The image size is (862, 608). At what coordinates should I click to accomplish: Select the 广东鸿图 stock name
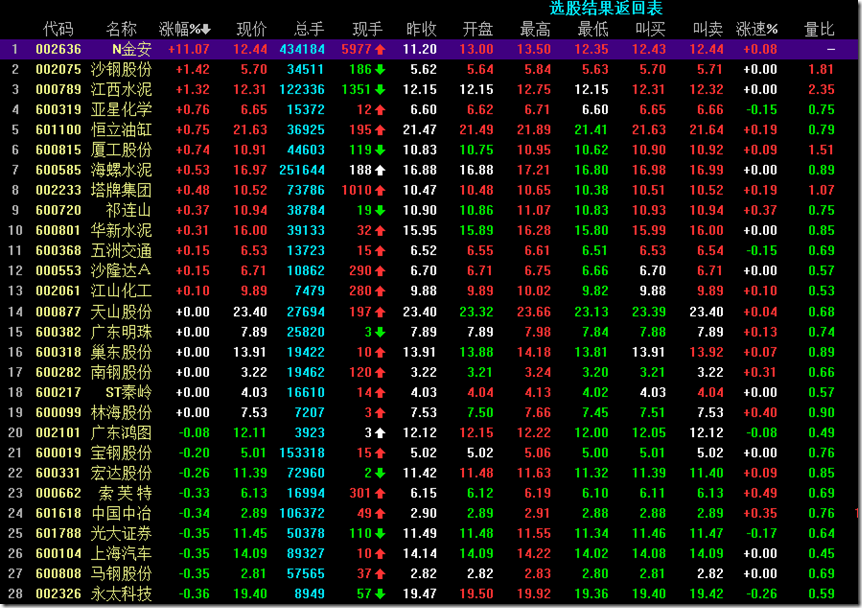[121, 433]
